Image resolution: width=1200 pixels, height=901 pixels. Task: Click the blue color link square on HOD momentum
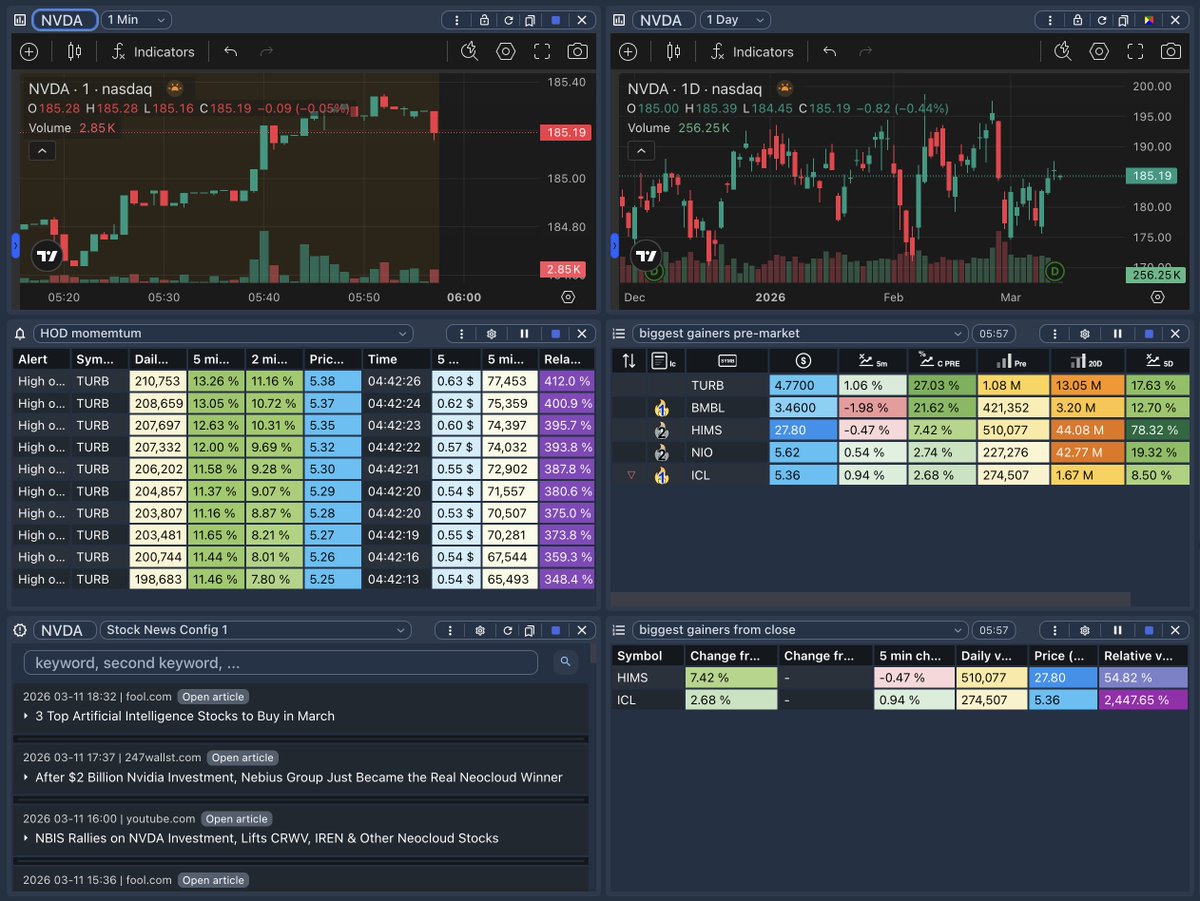(x=555, y=334)
